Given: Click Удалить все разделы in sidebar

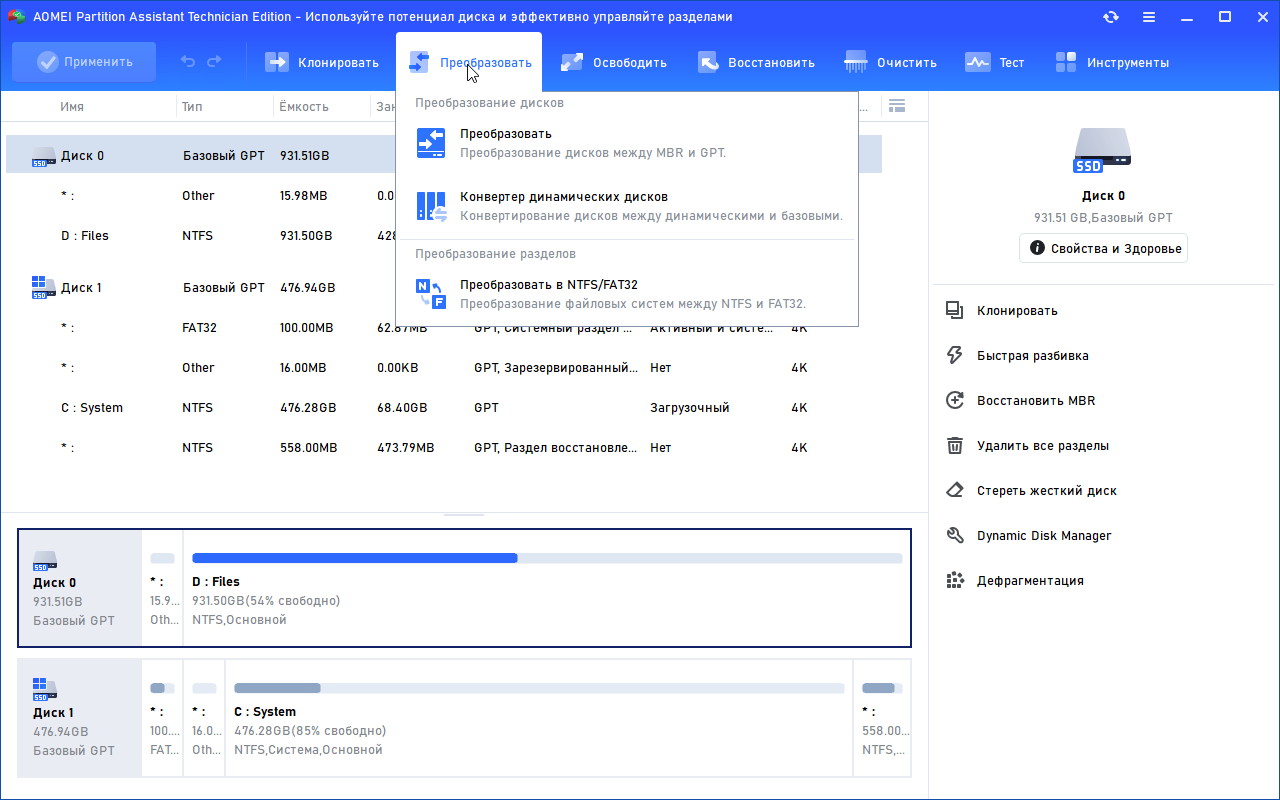Looking at the screenshot, I should [1043, 445].
